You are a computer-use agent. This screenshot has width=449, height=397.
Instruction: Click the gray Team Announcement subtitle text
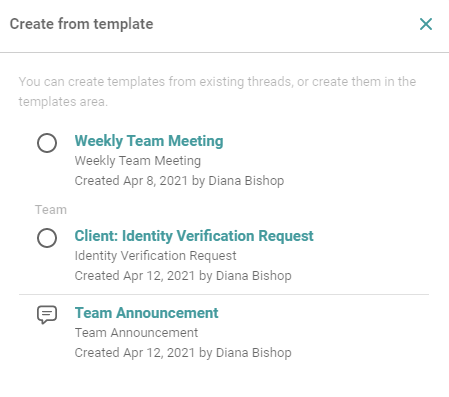(136, 333)
